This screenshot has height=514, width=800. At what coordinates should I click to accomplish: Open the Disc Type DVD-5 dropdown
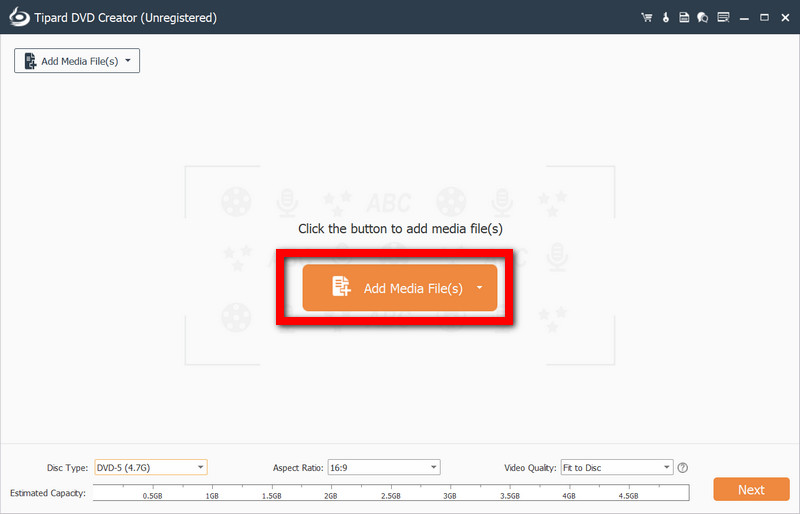151,468
